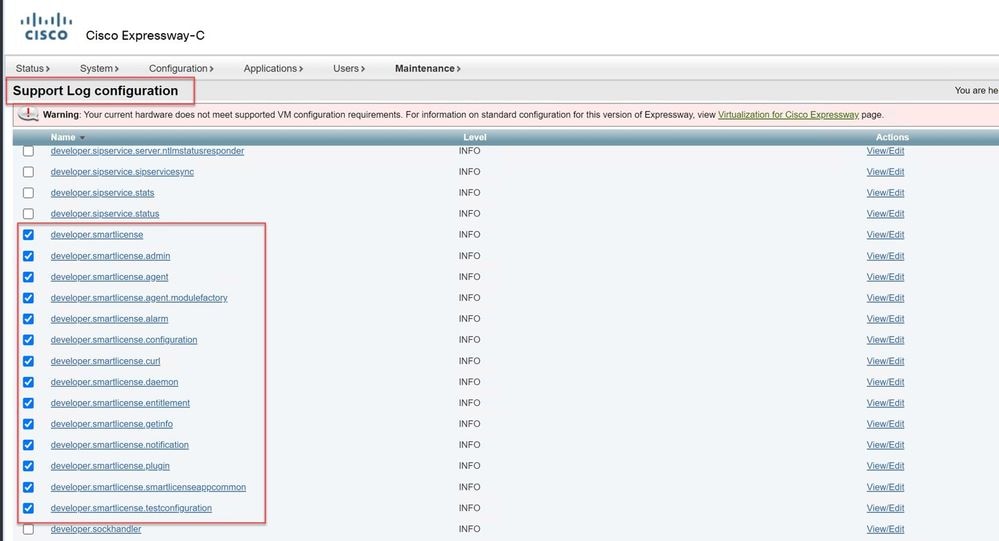Click the warning alert icon
The image size is (999, 541).
pos(28,114)
